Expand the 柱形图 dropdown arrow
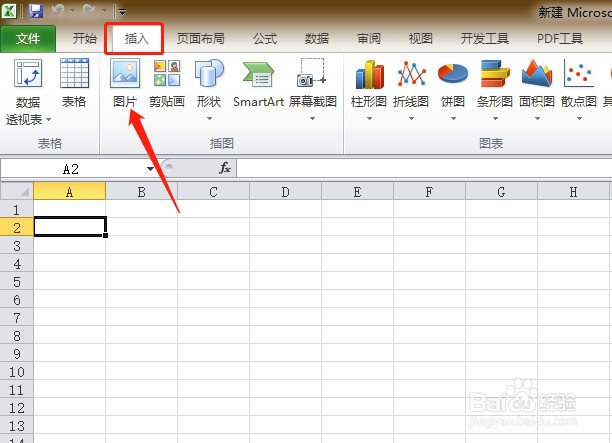This screenshot has height=443, width=612. point(369,118)
